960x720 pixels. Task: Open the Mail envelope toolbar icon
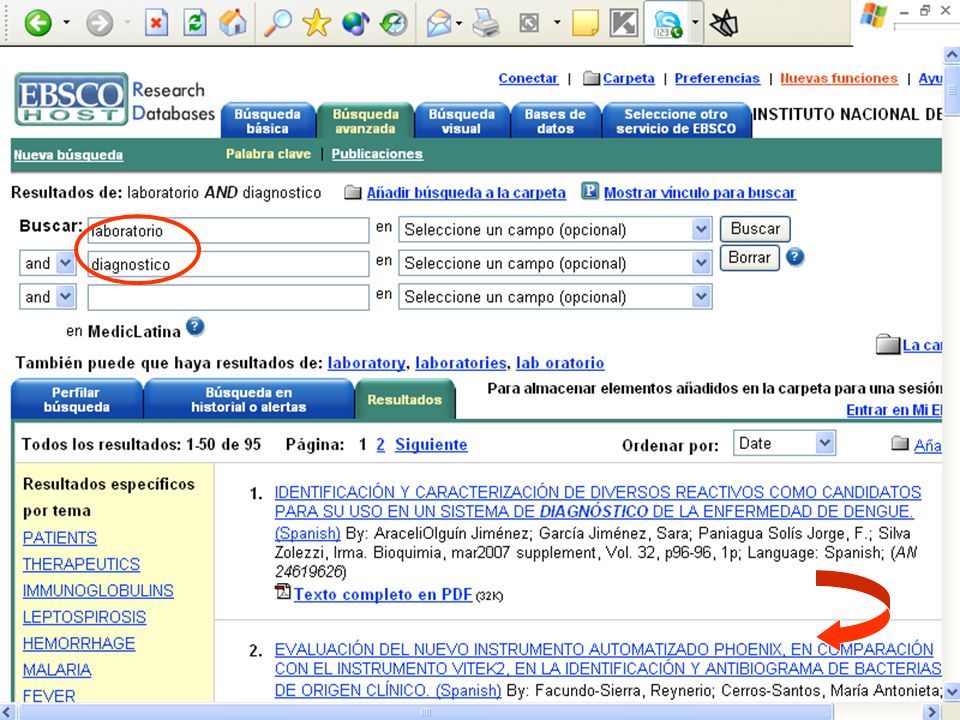click(438, 24)
